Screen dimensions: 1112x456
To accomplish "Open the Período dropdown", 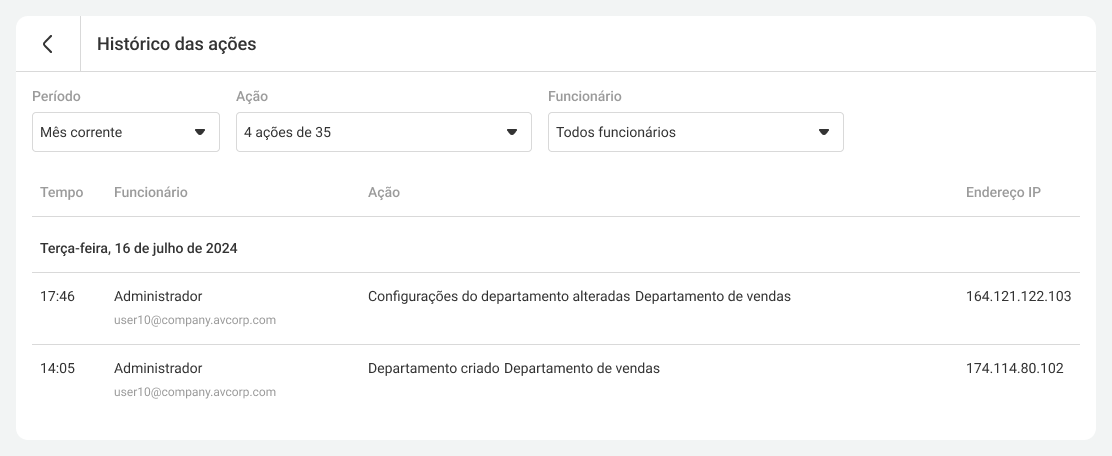I will [125, 132].
